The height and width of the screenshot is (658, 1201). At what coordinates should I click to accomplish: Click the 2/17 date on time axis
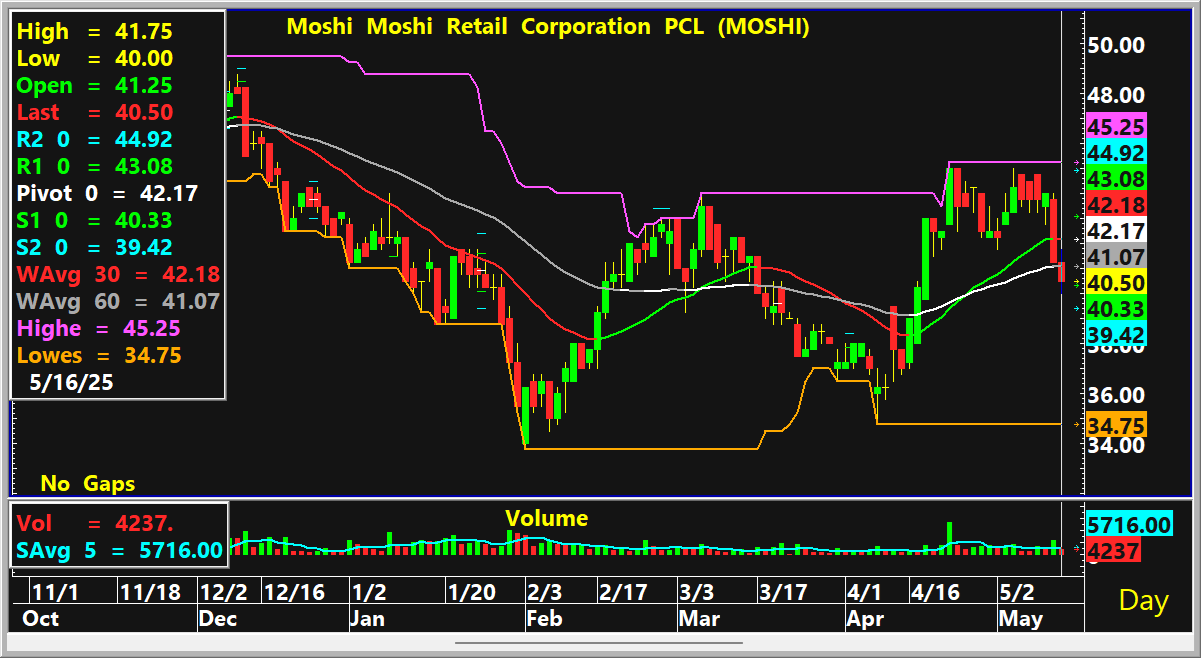(x=622, y=592)
